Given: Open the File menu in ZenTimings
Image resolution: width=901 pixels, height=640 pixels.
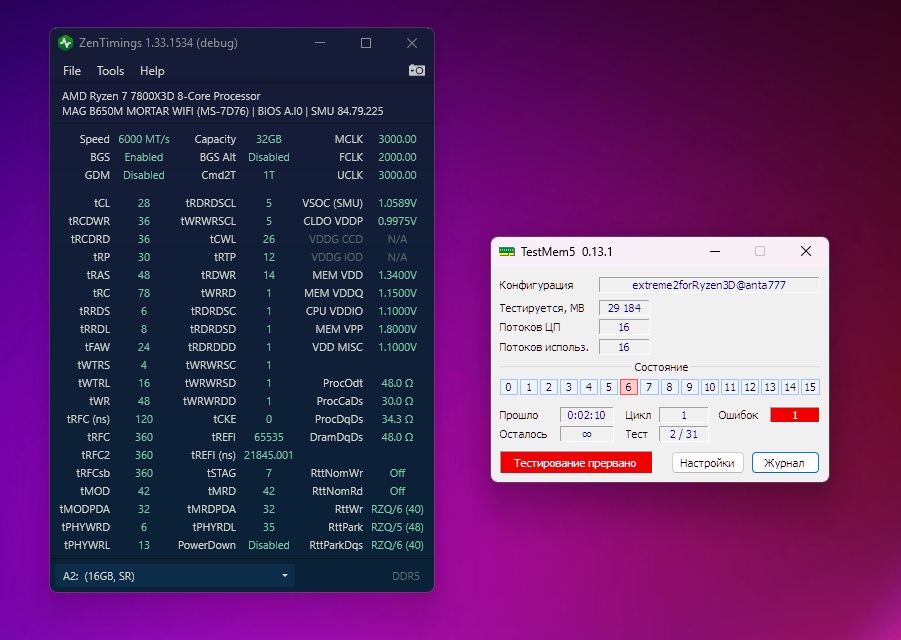Looking at the screenshot, I should (72, 71).
